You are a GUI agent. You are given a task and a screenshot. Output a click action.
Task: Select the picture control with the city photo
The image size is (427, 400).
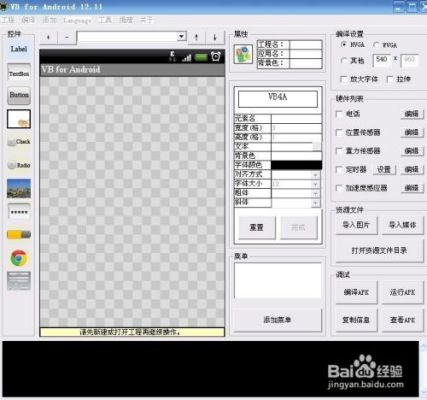pos(19,188)
